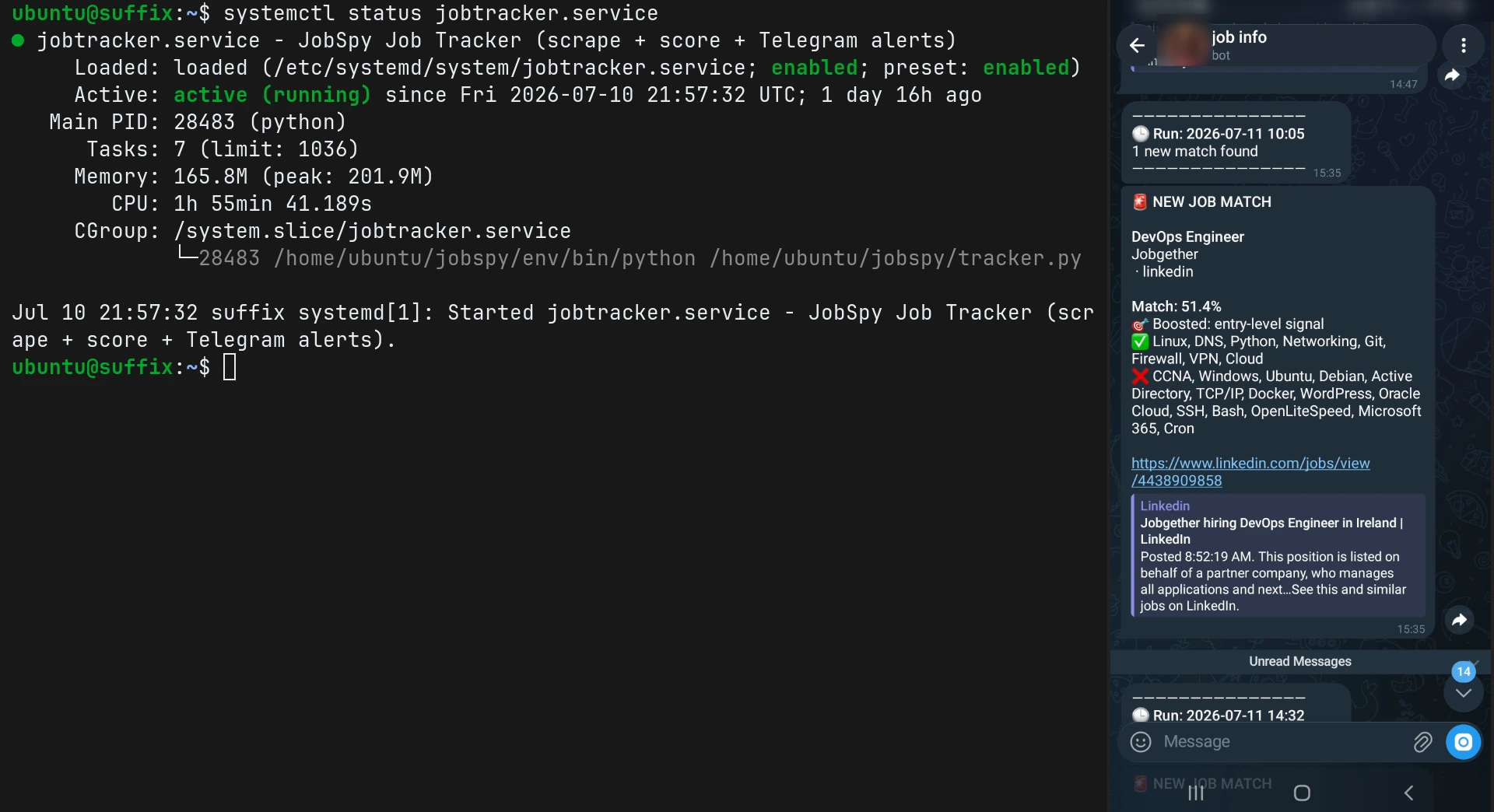1494x812 pixels.
Task: Tap the Android home navigation button
Action: click(x=1302, y=793)
